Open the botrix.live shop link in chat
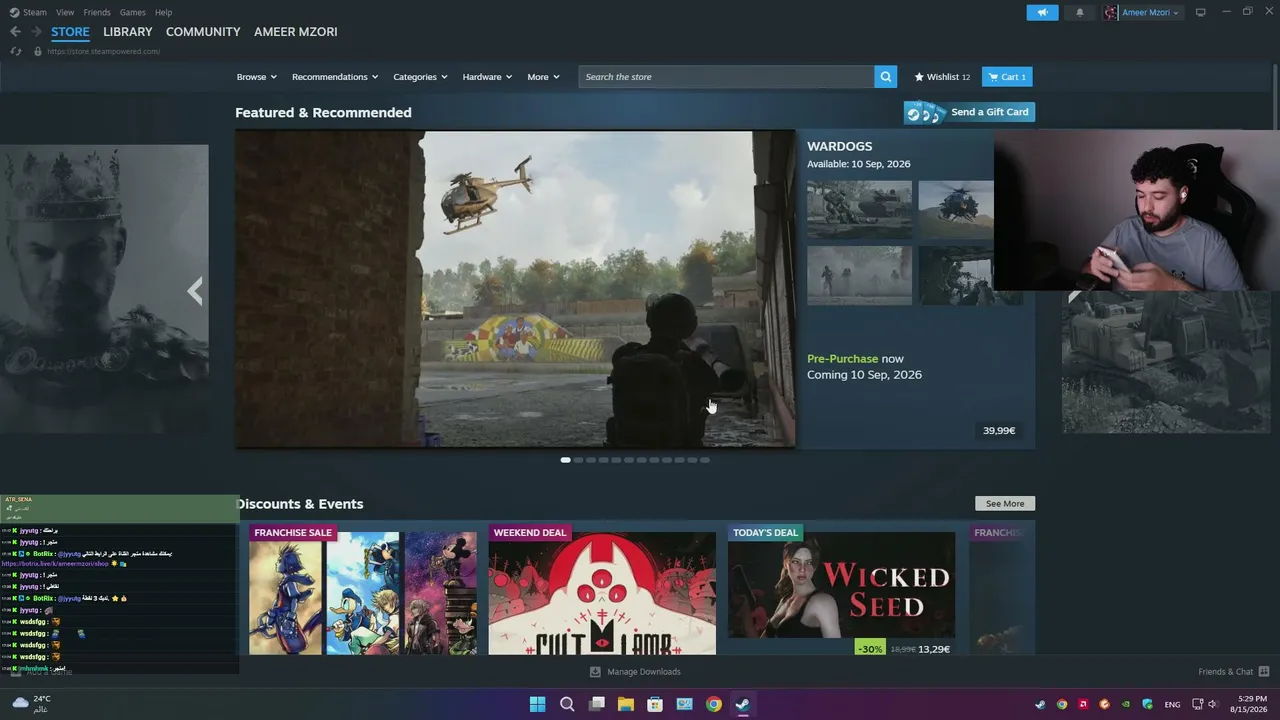Image resolution: width=1280 pixels, height=720 pixels. coord(55,564)
